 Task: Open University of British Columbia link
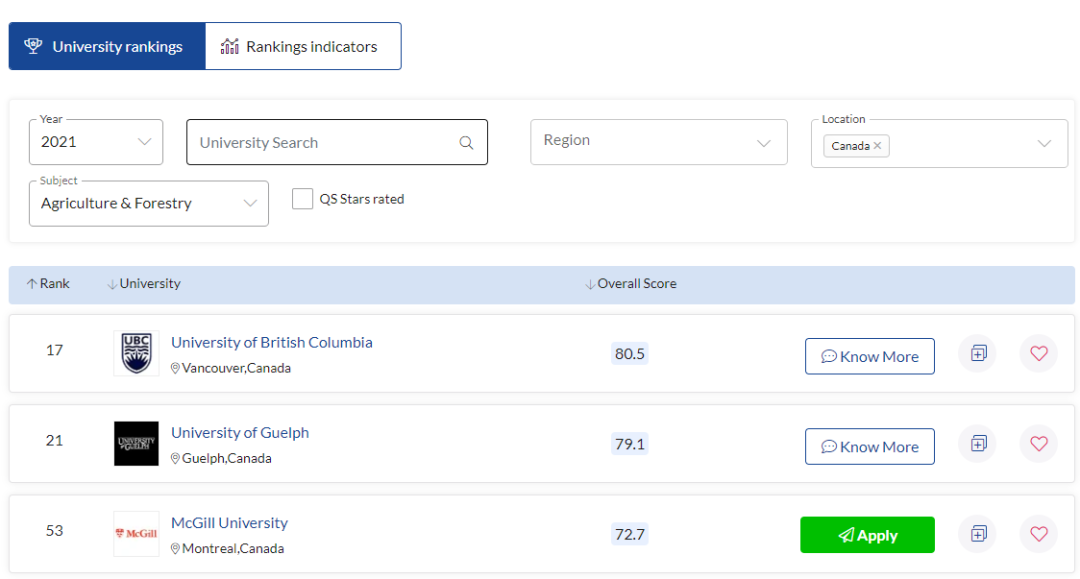[271, 342]
